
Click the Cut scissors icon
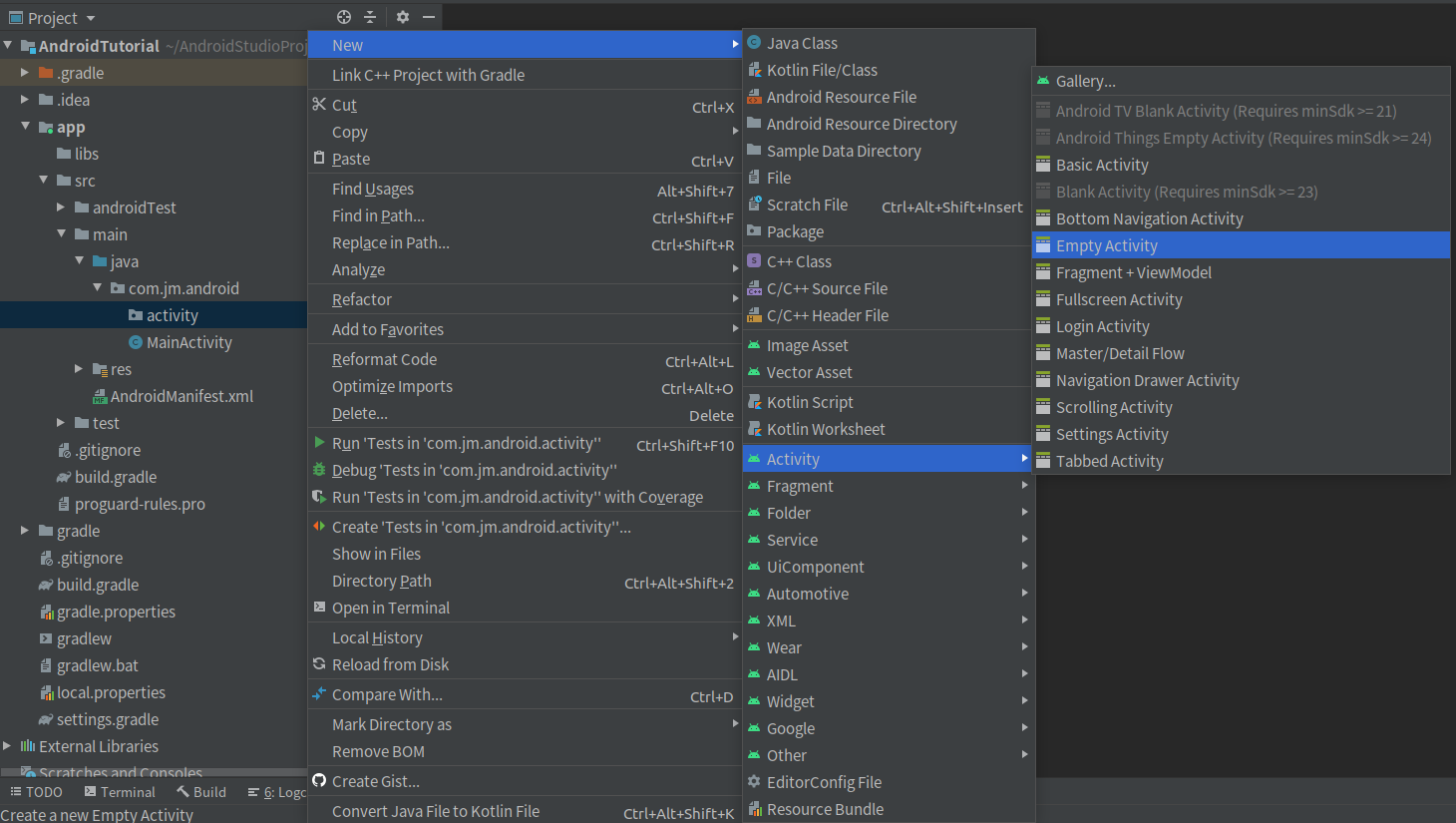pyautogui.click(x=319, y=104)
